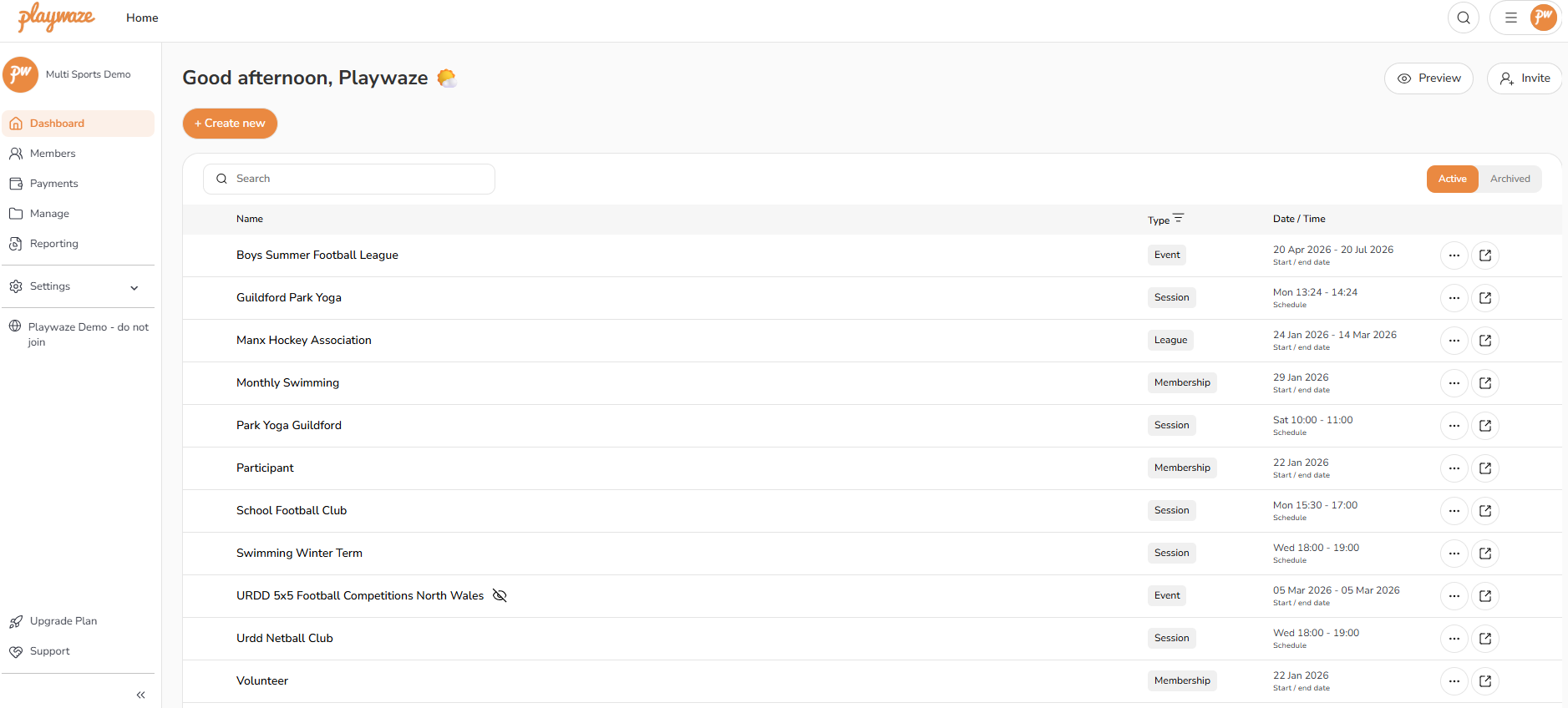
Task: Click hidden-eye icon beside URDD 5x5 Football
Action: pos(500,595)
